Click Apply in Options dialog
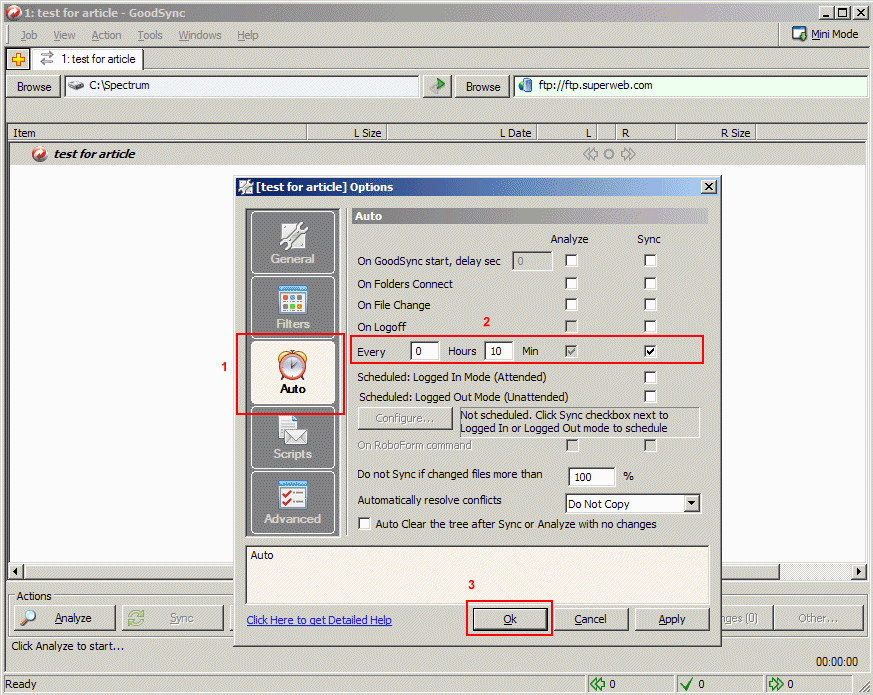The height and width of the screenshot is (695, 873). (x=672, y=619)
